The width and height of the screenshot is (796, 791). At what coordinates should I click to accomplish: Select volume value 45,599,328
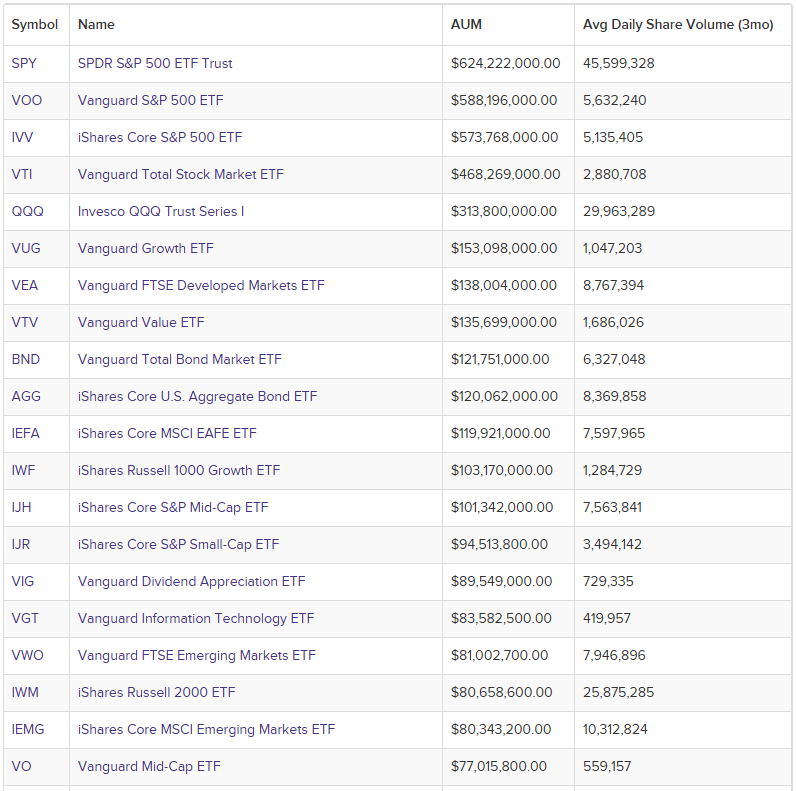pyautogui.click(x=619, y=63)
